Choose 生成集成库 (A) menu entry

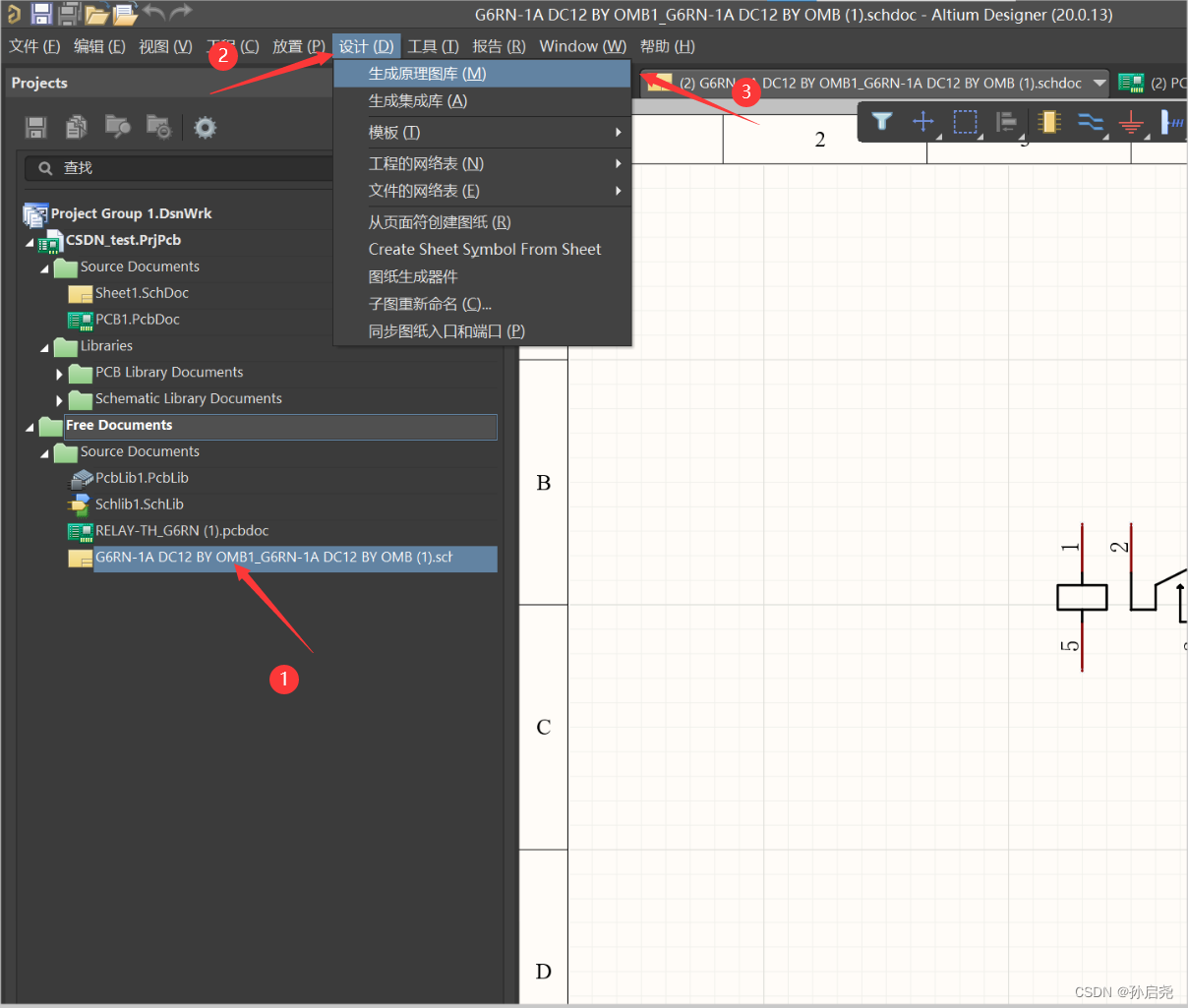pyautogui.click(x=482, y=100)
